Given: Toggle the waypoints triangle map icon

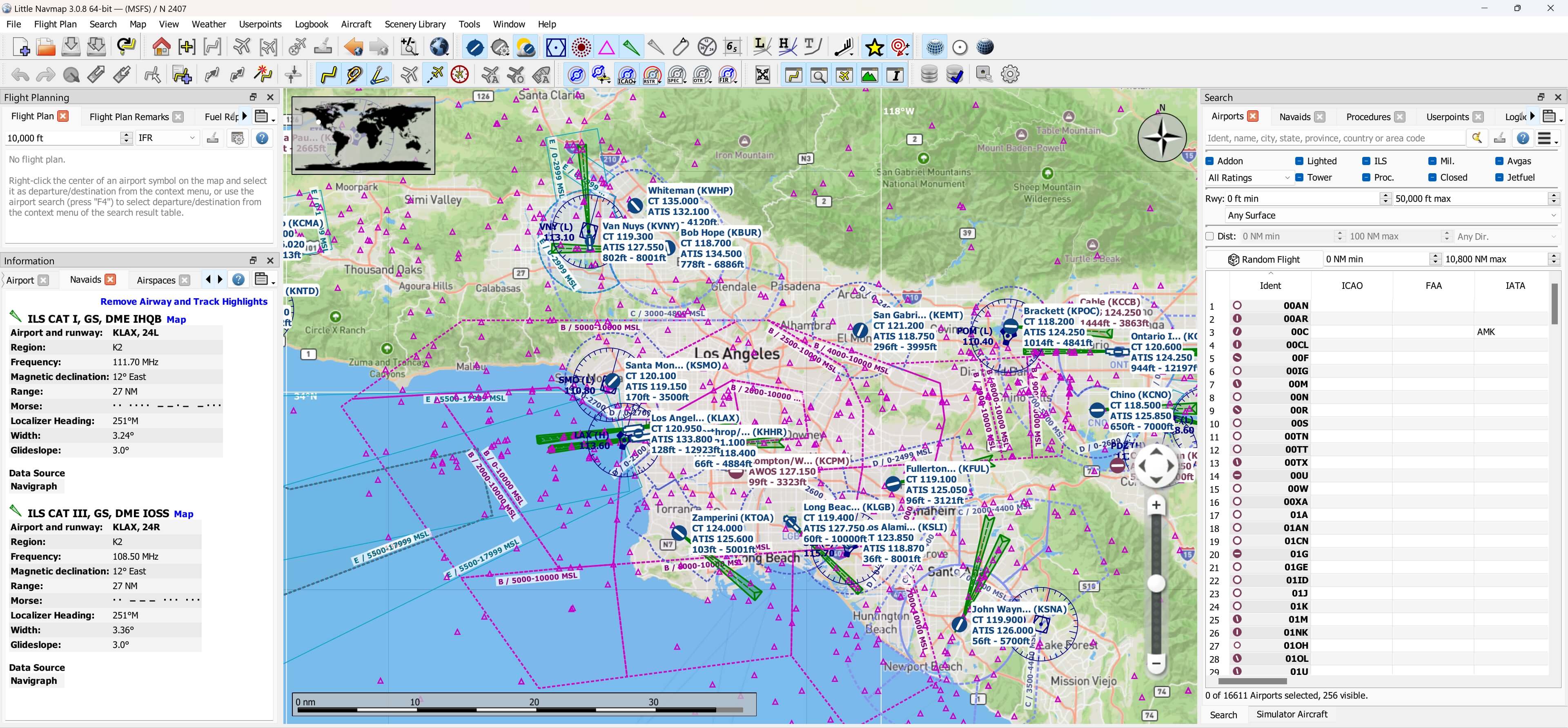Looking at the screenshot, I should [x=606, y=47].
